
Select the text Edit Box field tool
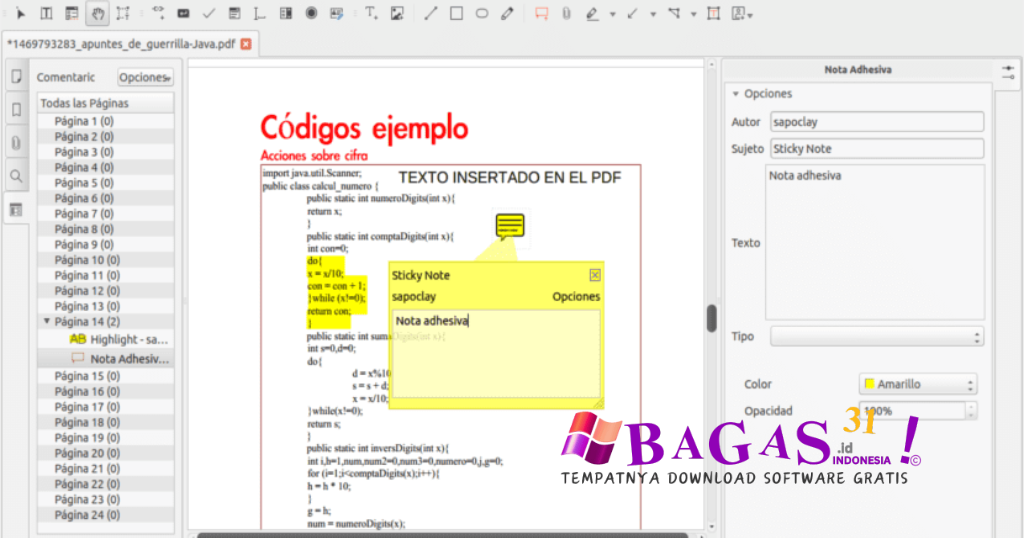click(184, 13)
